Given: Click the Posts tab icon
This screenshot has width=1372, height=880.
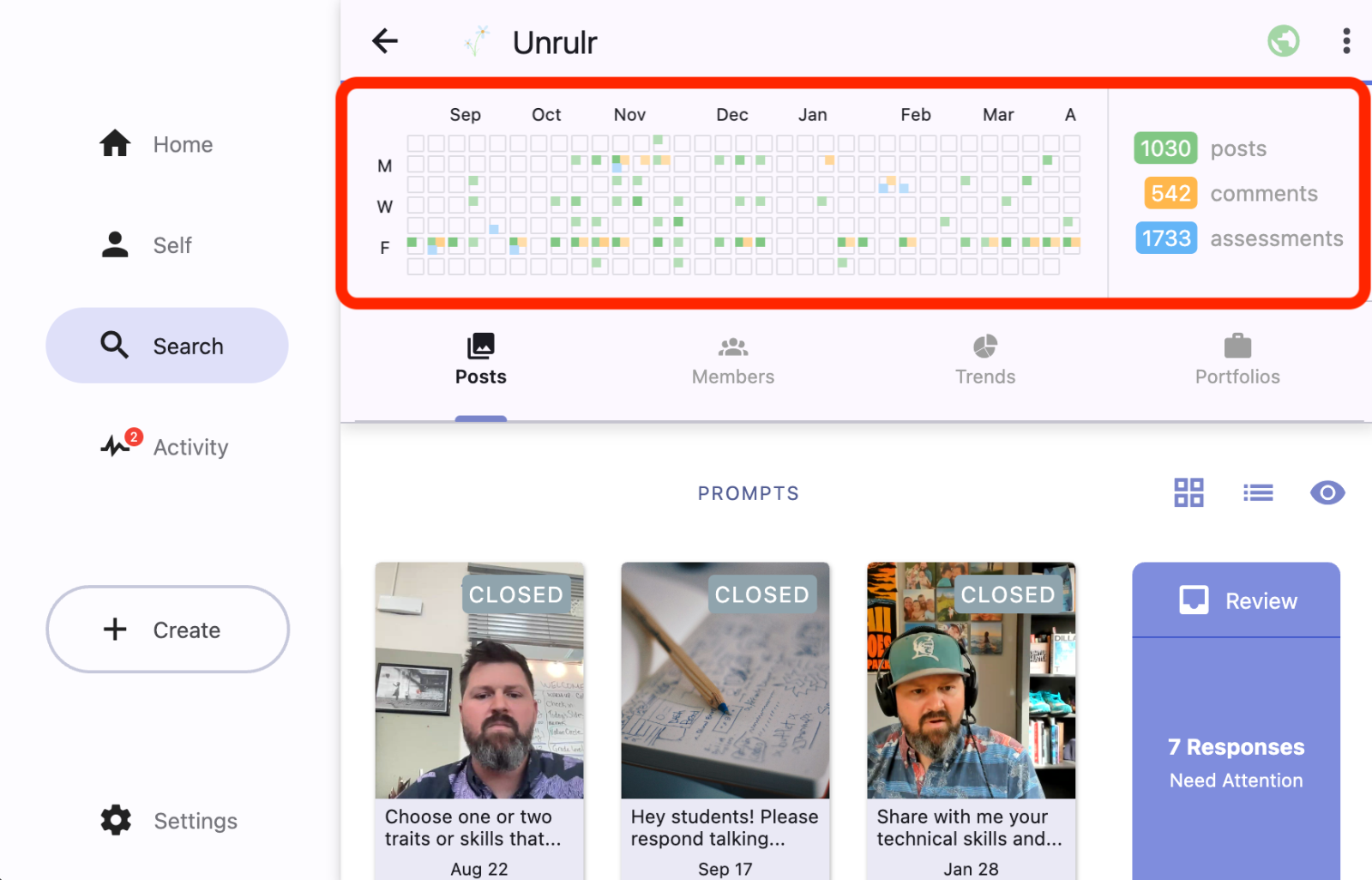Looking at the screenshot, I should [481, 347].
